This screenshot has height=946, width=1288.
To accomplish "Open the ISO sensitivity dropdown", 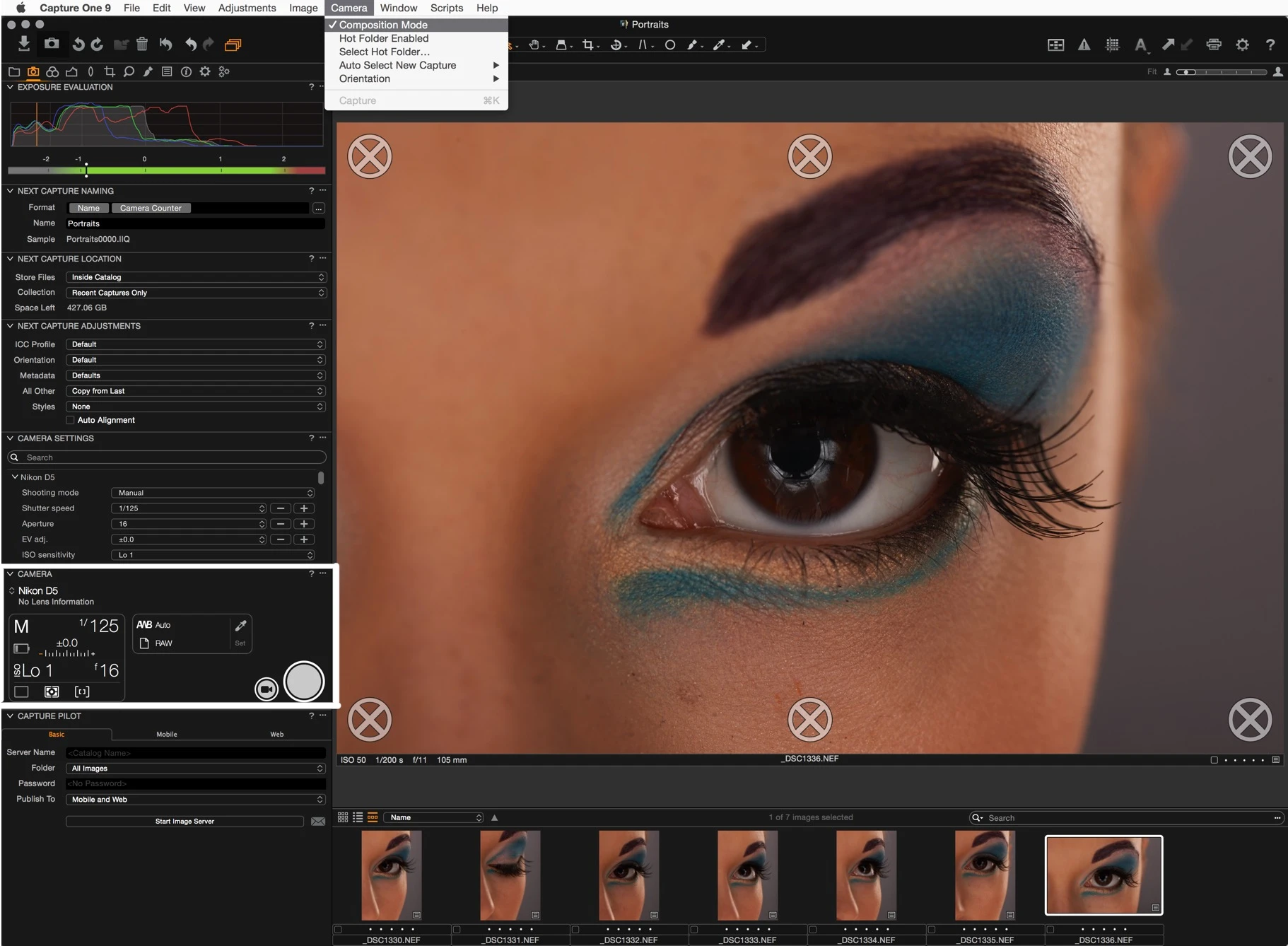I will point(213,555).
